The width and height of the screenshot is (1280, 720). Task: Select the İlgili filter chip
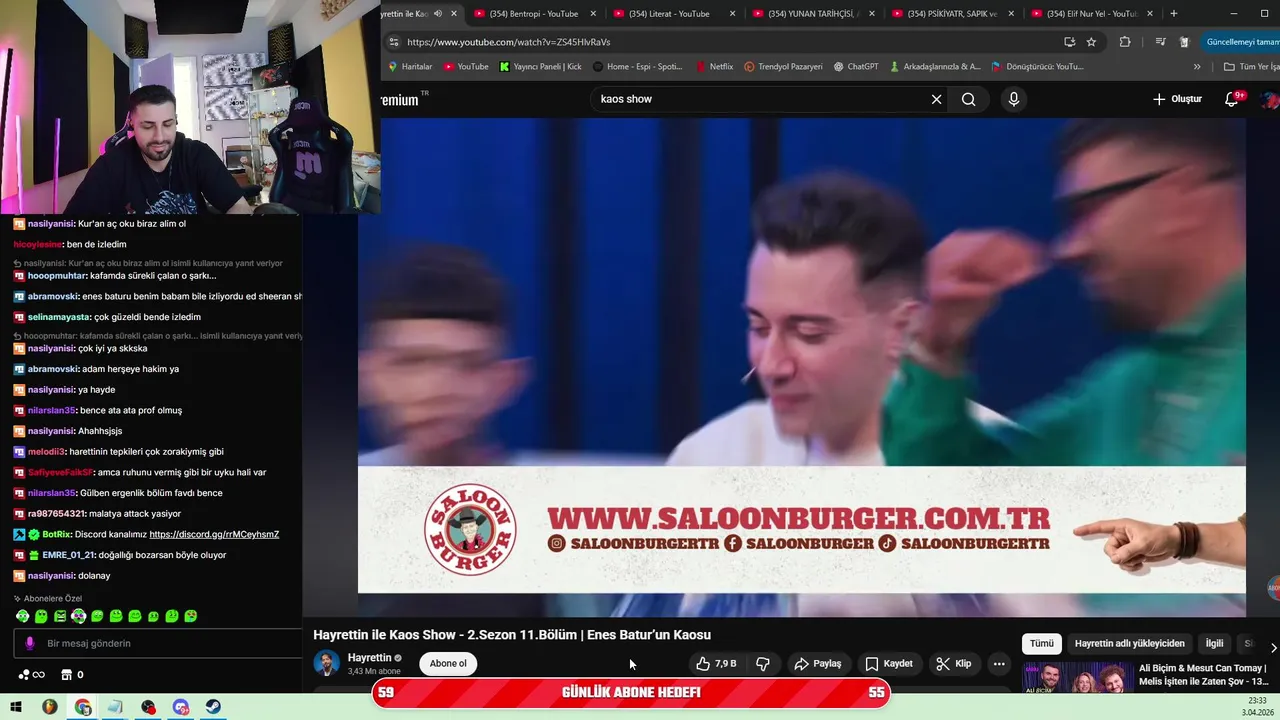coord(1214,644)
